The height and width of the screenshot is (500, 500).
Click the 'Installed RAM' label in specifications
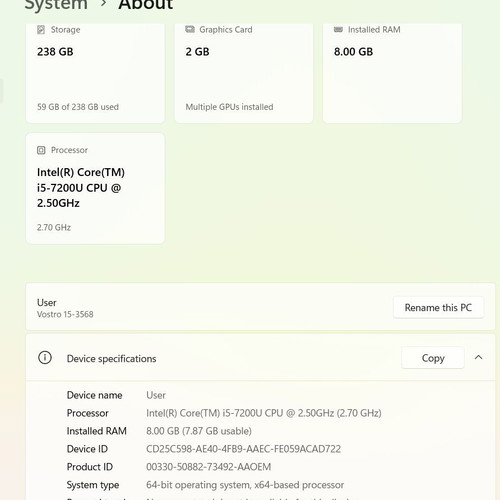point(97,431)
